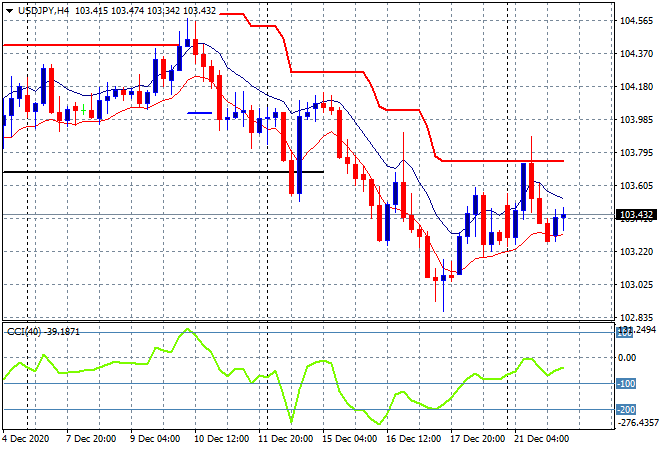Screen dimensions: 660x450
Task: Click the 9 Dec 04:00 time label
Action: click(x=155, y=439)
